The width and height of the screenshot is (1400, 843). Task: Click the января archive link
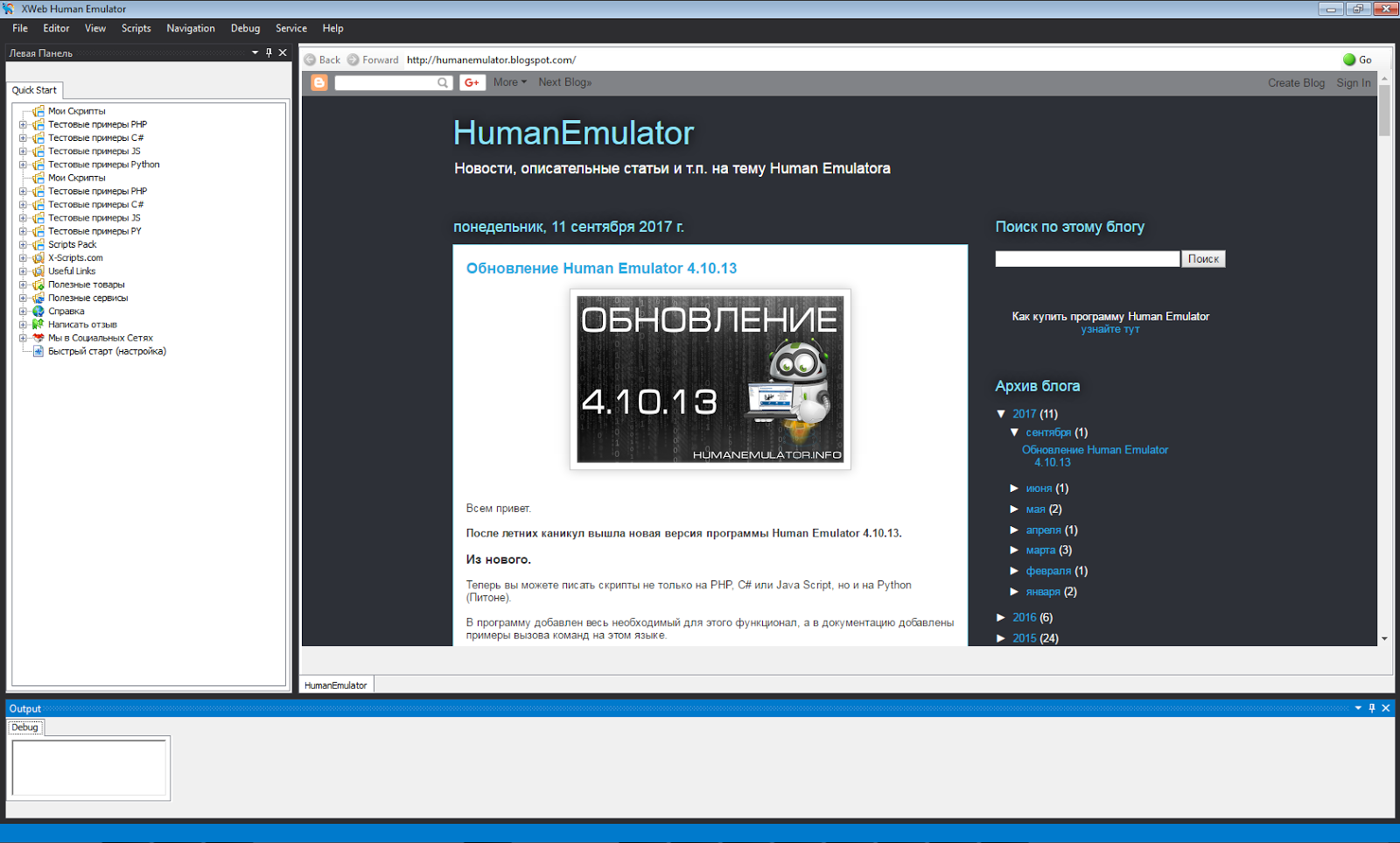coord(1043,592)
